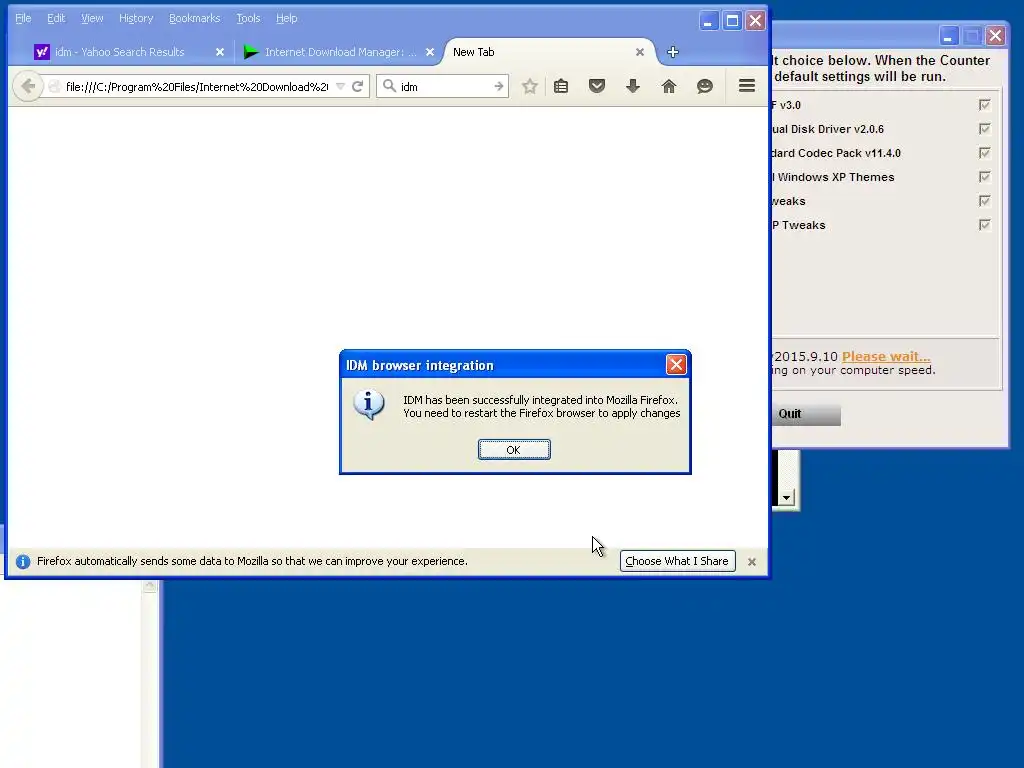Viewport: 1024px width, 768px height.
Task: Click the search go arrow in search box
Action: 499,86
